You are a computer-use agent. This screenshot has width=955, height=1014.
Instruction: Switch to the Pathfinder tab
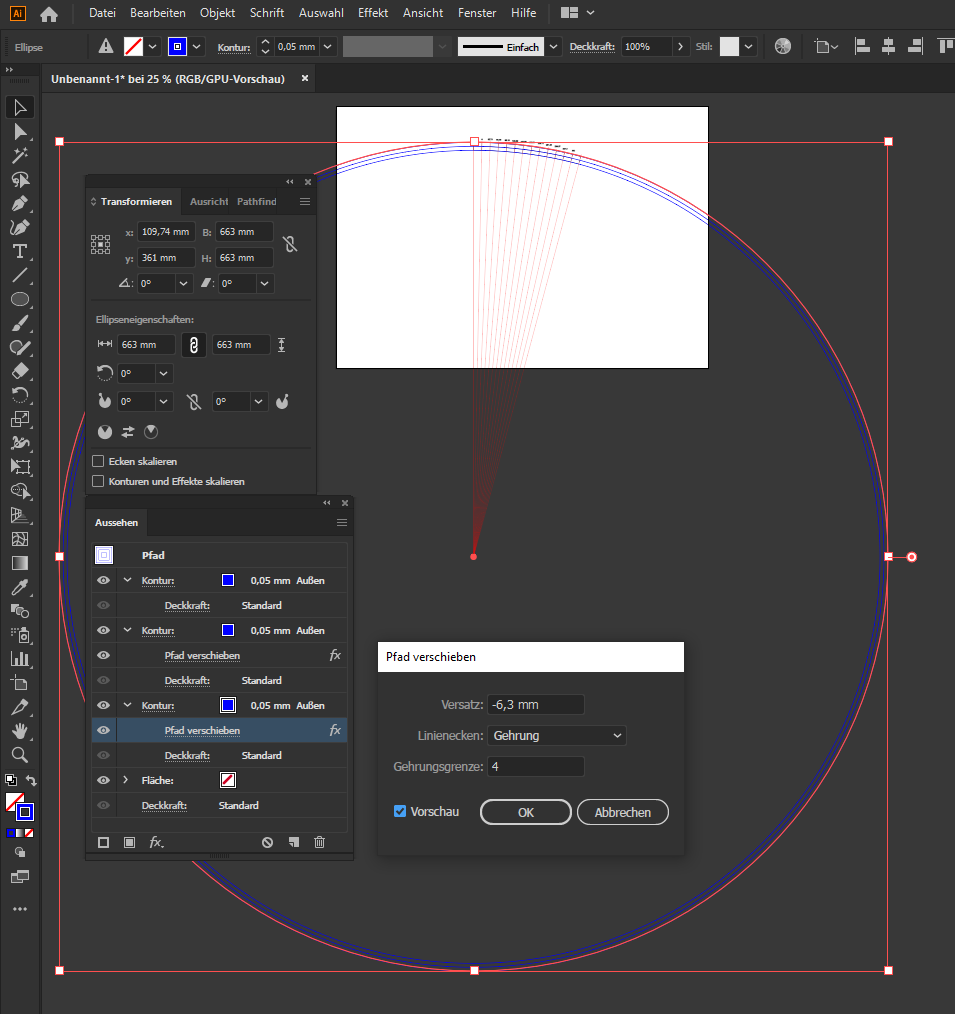[256, 201]
